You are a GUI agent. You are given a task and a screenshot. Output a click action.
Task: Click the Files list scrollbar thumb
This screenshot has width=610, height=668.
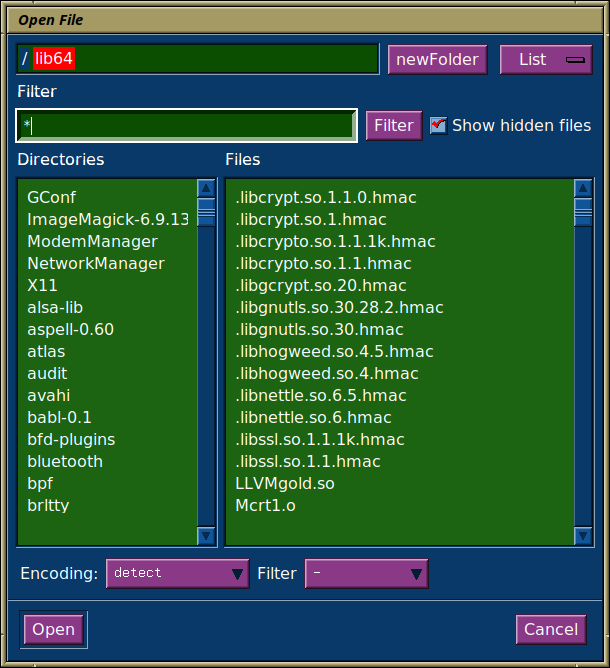click(583, 212)
